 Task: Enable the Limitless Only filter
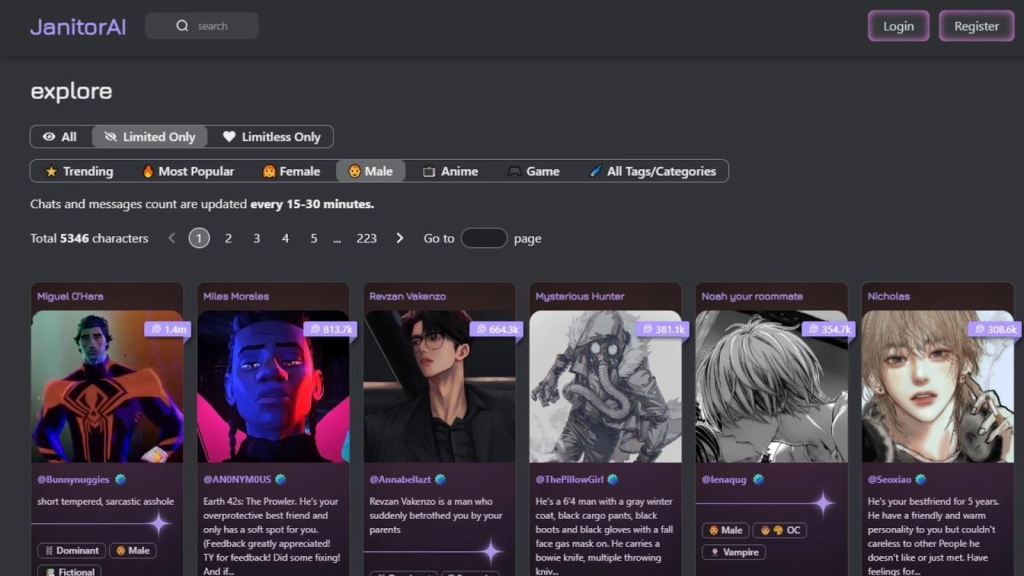[271, 137]
